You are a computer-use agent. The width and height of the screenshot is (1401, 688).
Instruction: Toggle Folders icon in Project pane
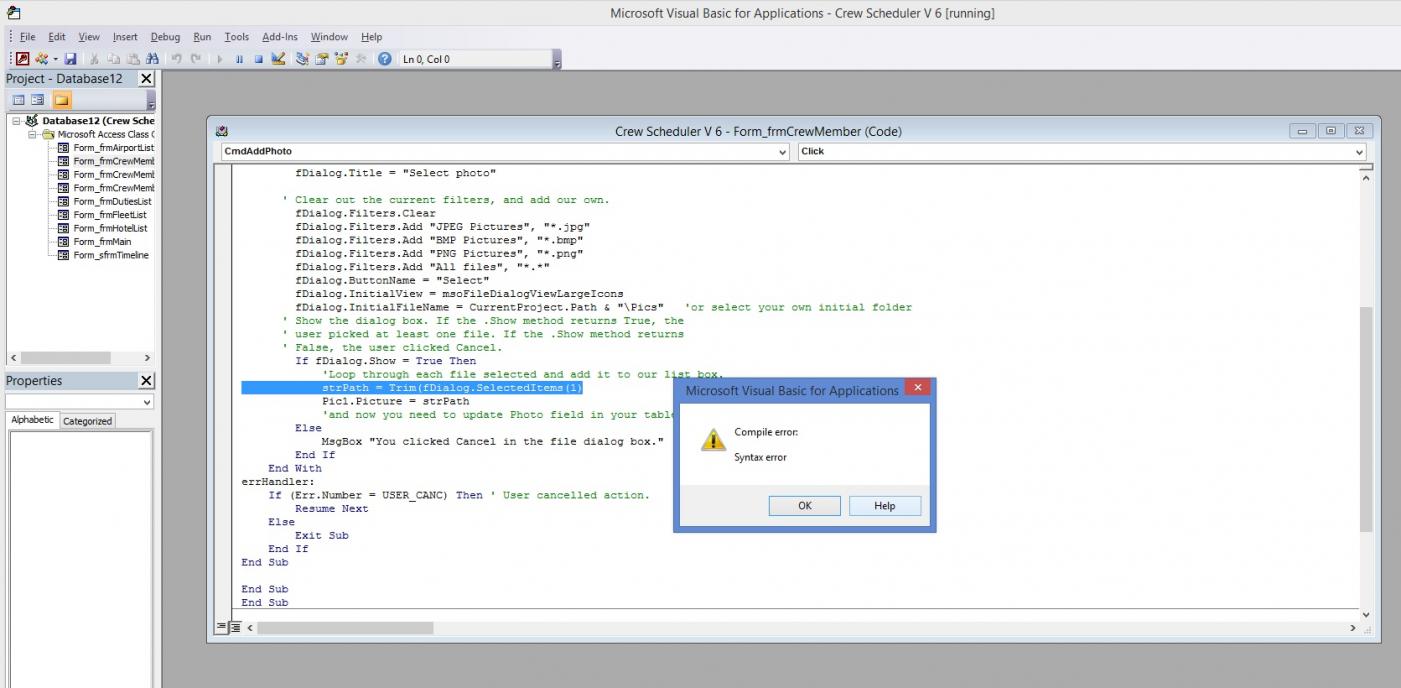pos(62,100)
